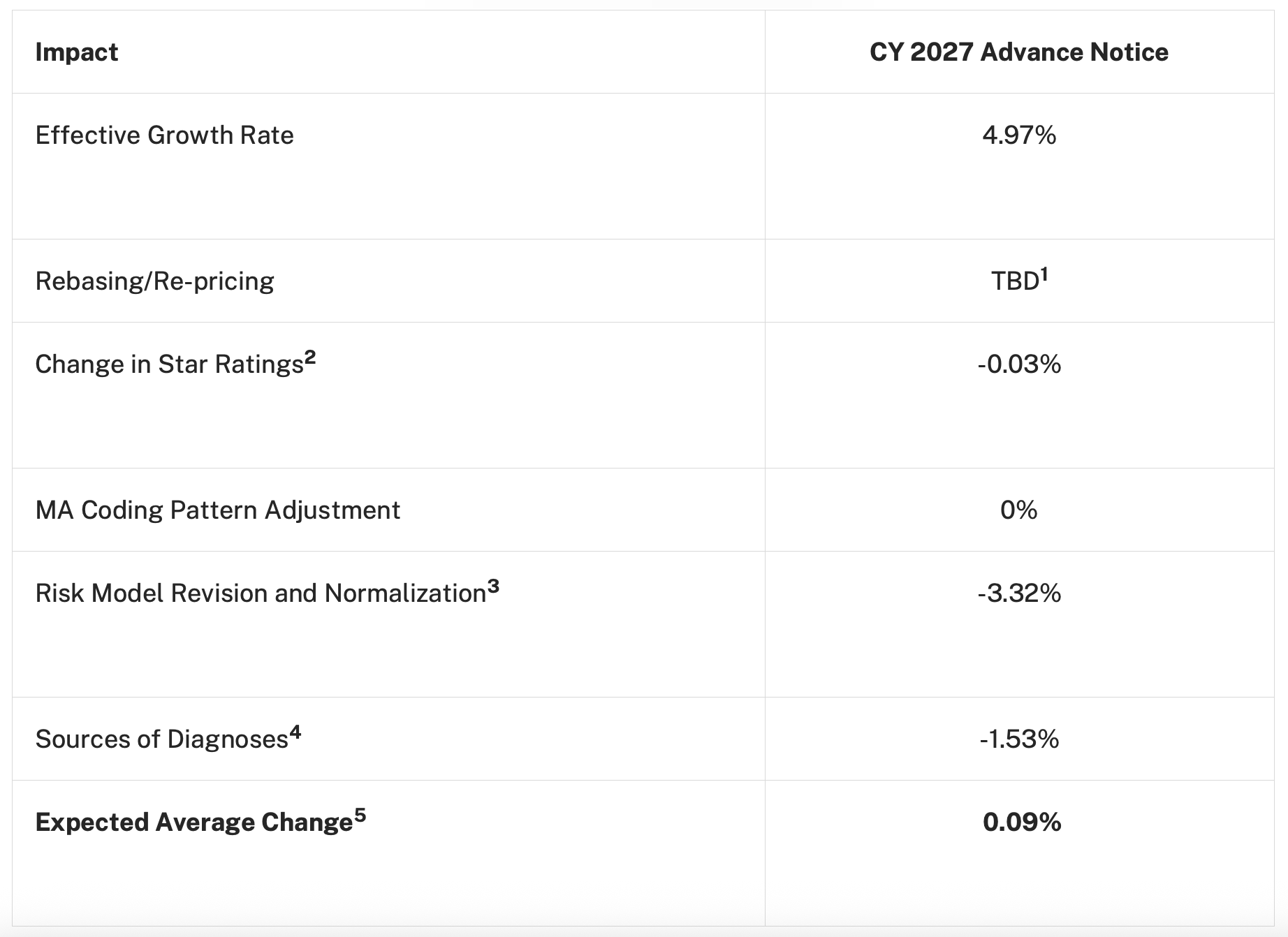Select the bold 0.09% total value

click(x=1021, y=822)
